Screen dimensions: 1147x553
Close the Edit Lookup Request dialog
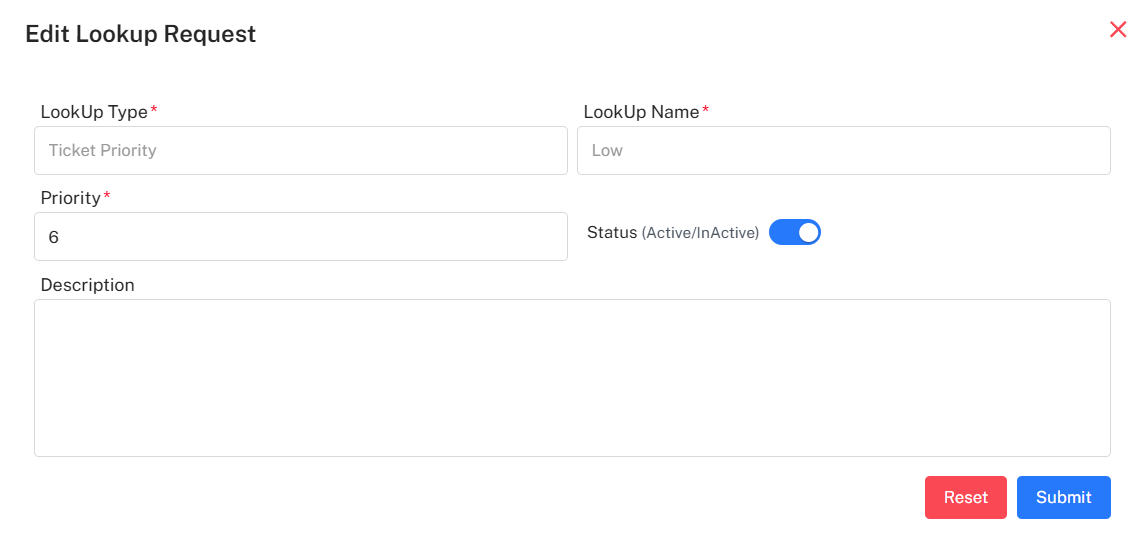pos(1118,30)
